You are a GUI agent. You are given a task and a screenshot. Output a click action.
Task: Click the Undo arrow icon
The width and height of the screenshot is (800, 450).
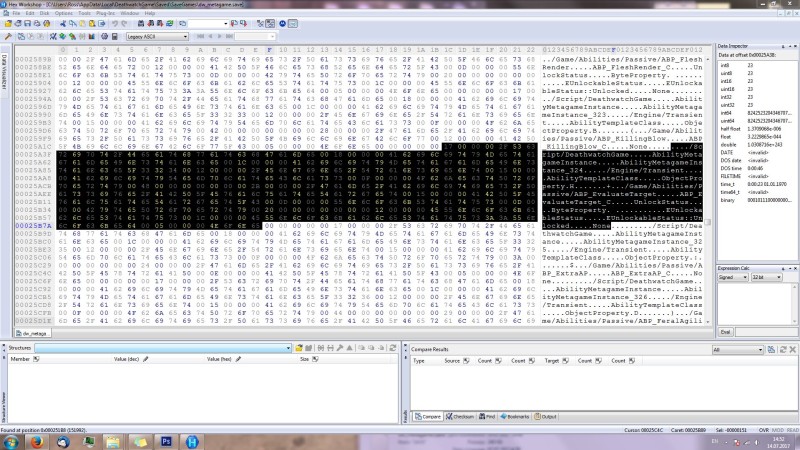coord(115,23)
